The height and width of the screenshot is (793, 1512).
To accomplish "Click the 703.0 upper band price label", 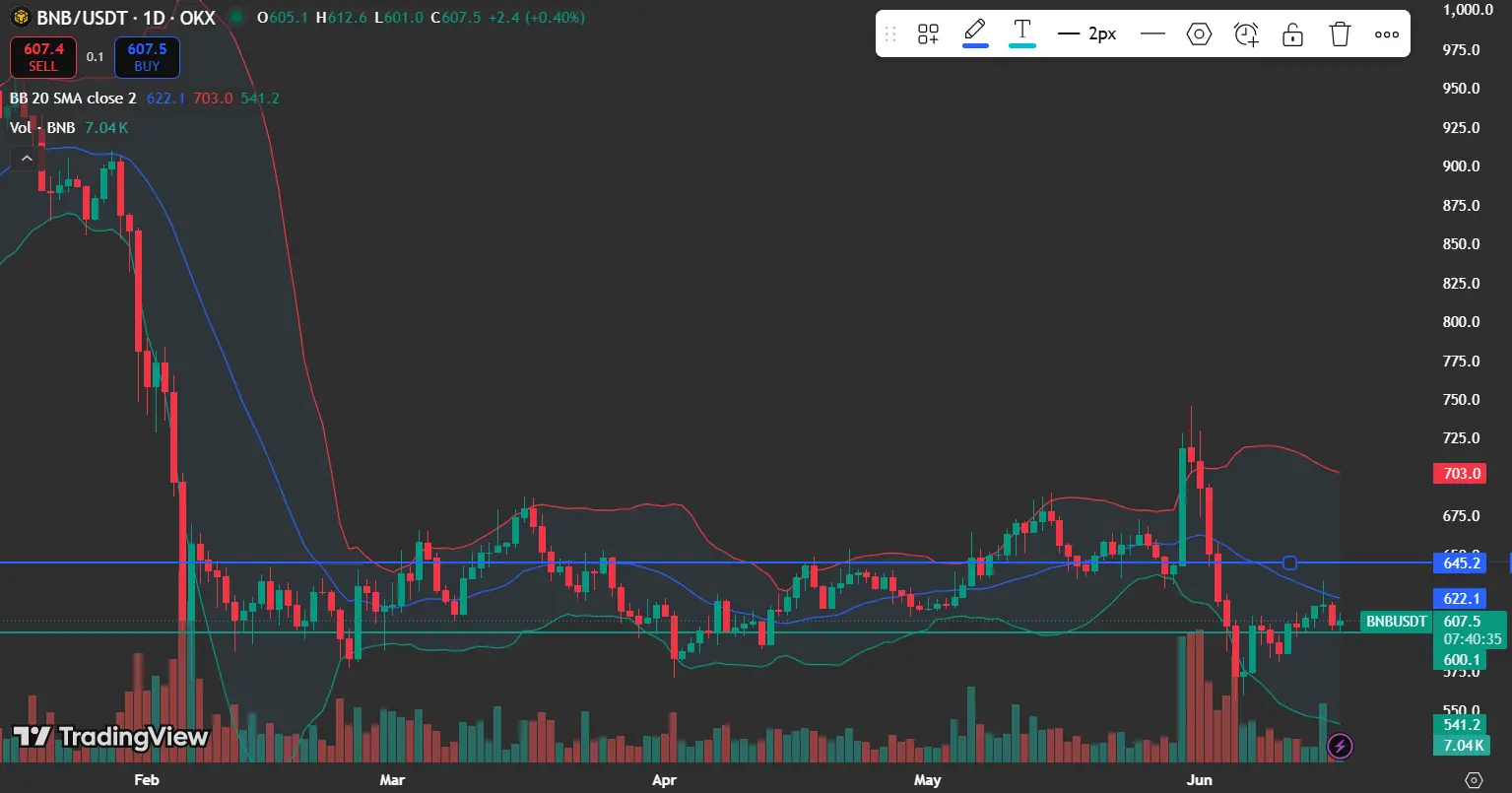I will click(x=1459, y=474).
